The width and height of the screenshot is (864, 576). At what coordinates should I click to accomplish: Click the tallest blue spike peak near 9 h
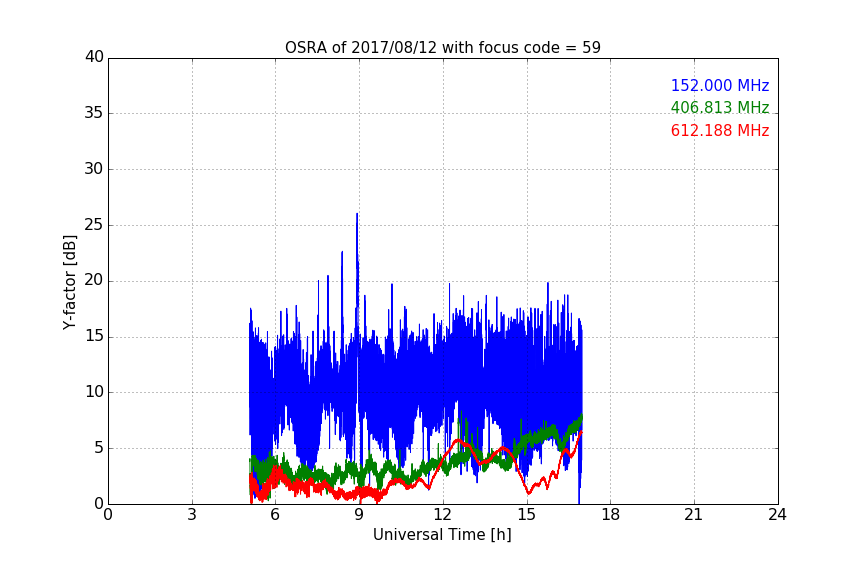357,214
